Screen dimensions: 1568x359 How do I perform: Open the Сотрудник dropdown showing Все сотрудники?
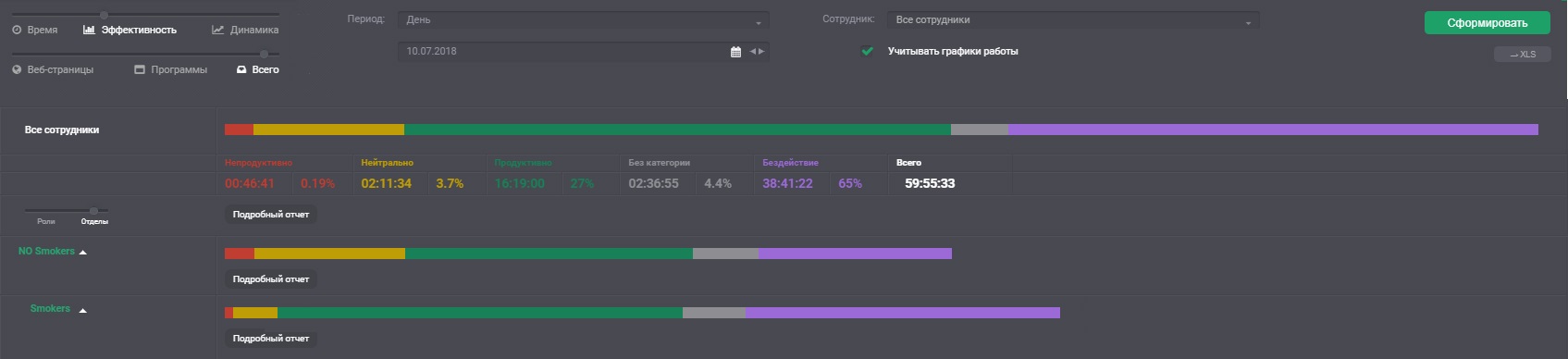coord(1073,19)
